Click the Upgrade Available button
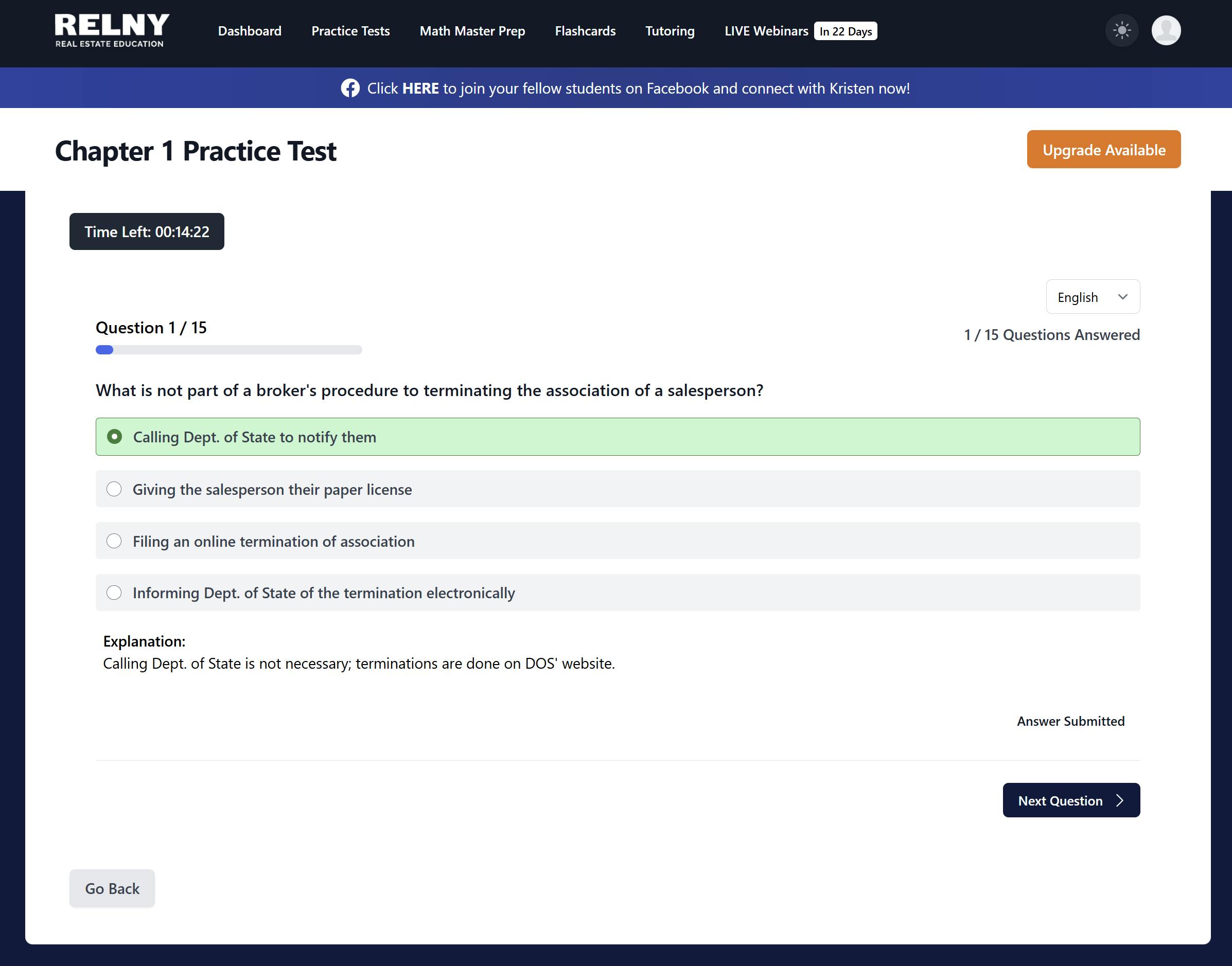The width and height of the screenshot is (1232, 966). (x=1102, y=149)
